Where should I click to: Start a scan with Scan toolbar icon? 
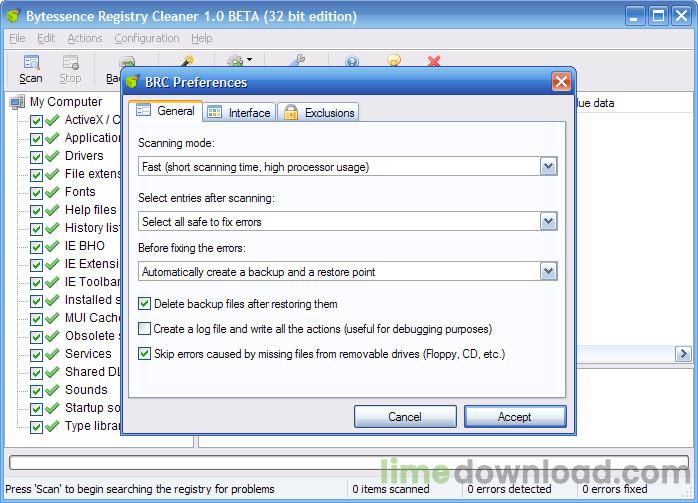pos(31,63)
